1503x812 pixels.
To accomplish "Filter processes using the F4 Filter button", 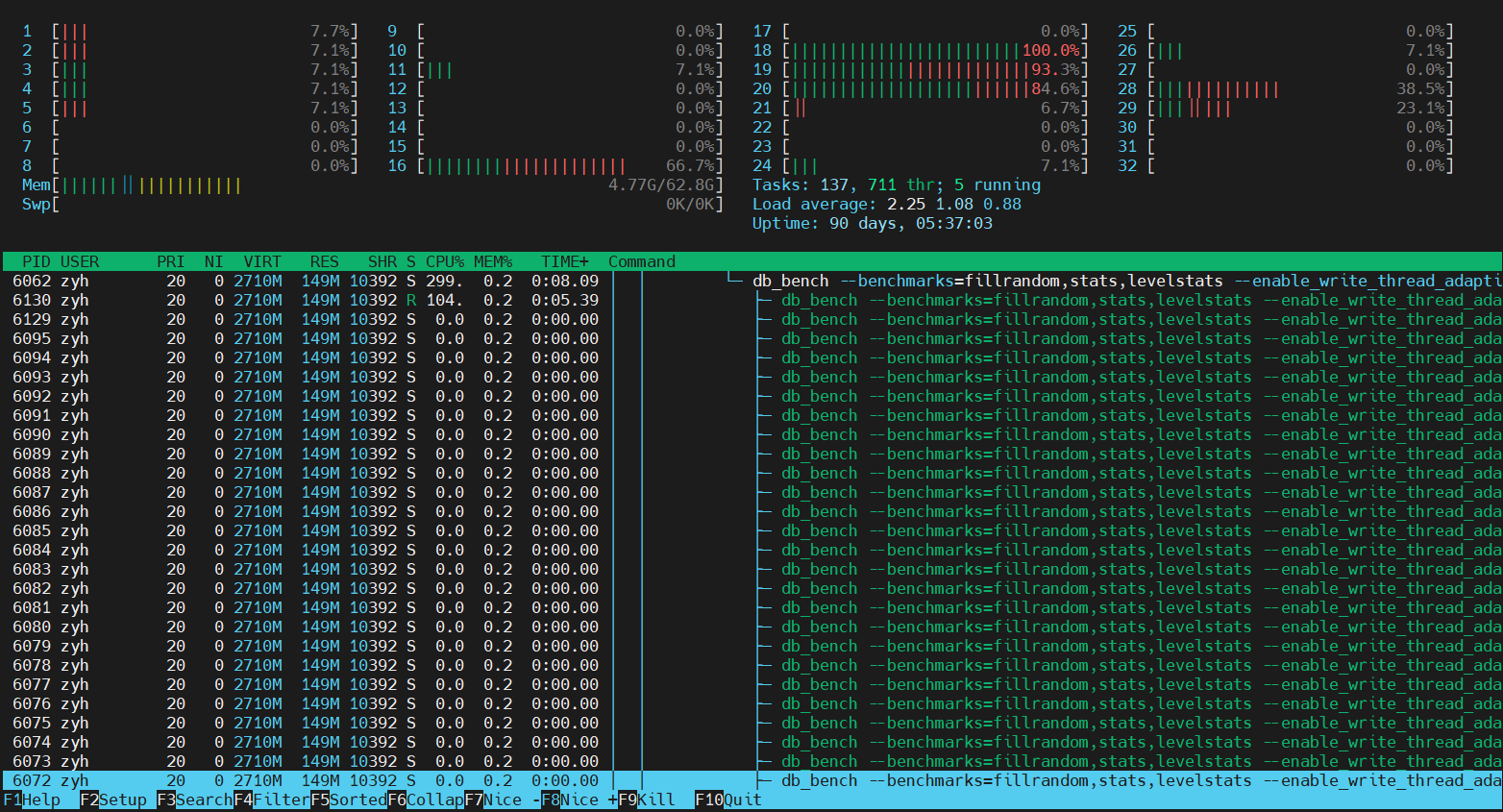I will 270,800.
